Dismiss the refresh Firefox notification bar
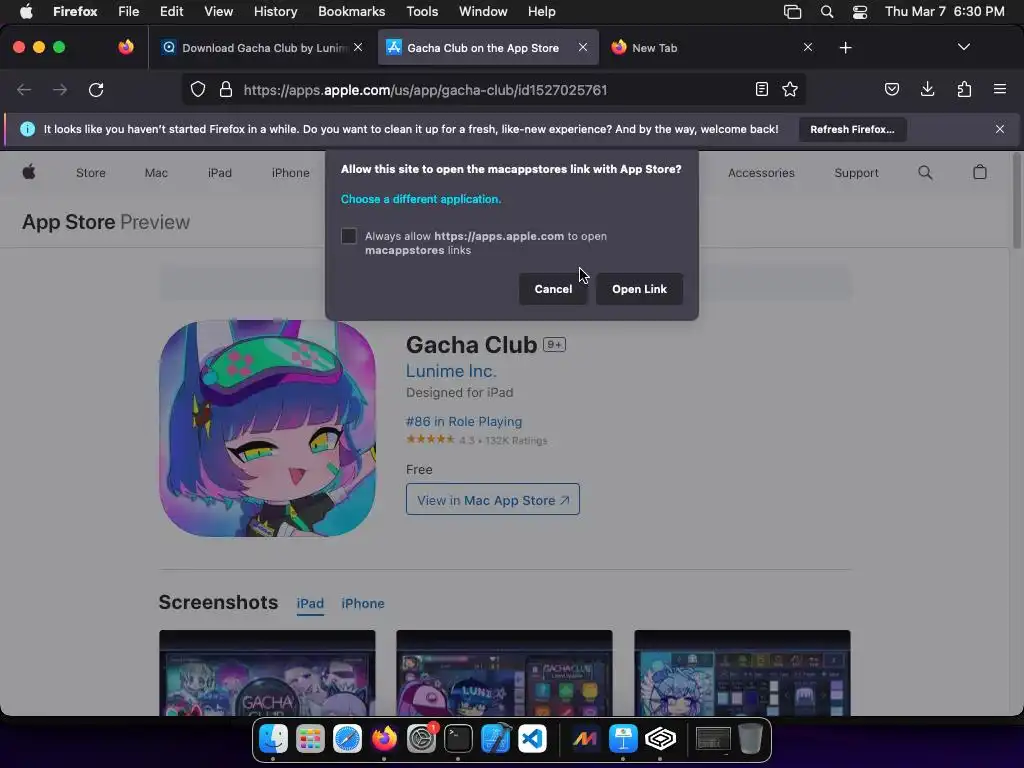Screen dimensions: 1024x768 tap(1000, 129)
